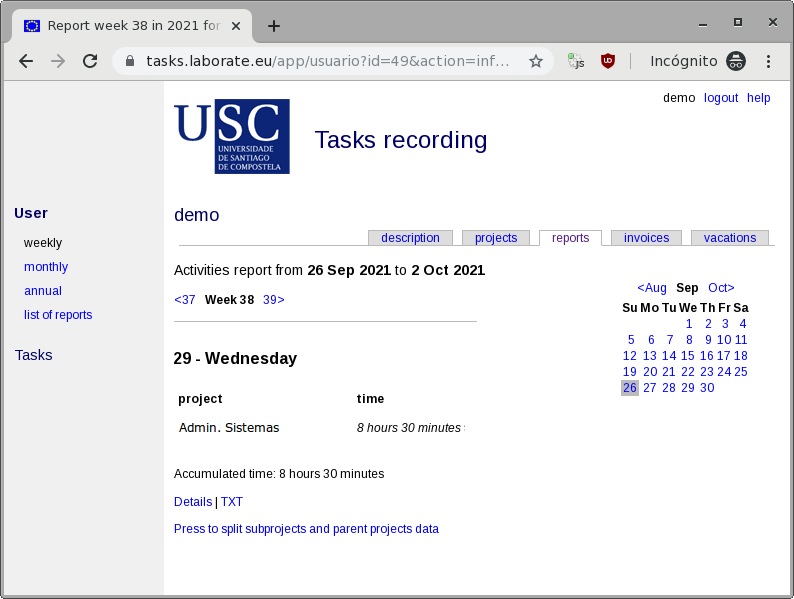Select the projects tab
The width and height of the screenshot is (794, 599).
click(496, 238)
